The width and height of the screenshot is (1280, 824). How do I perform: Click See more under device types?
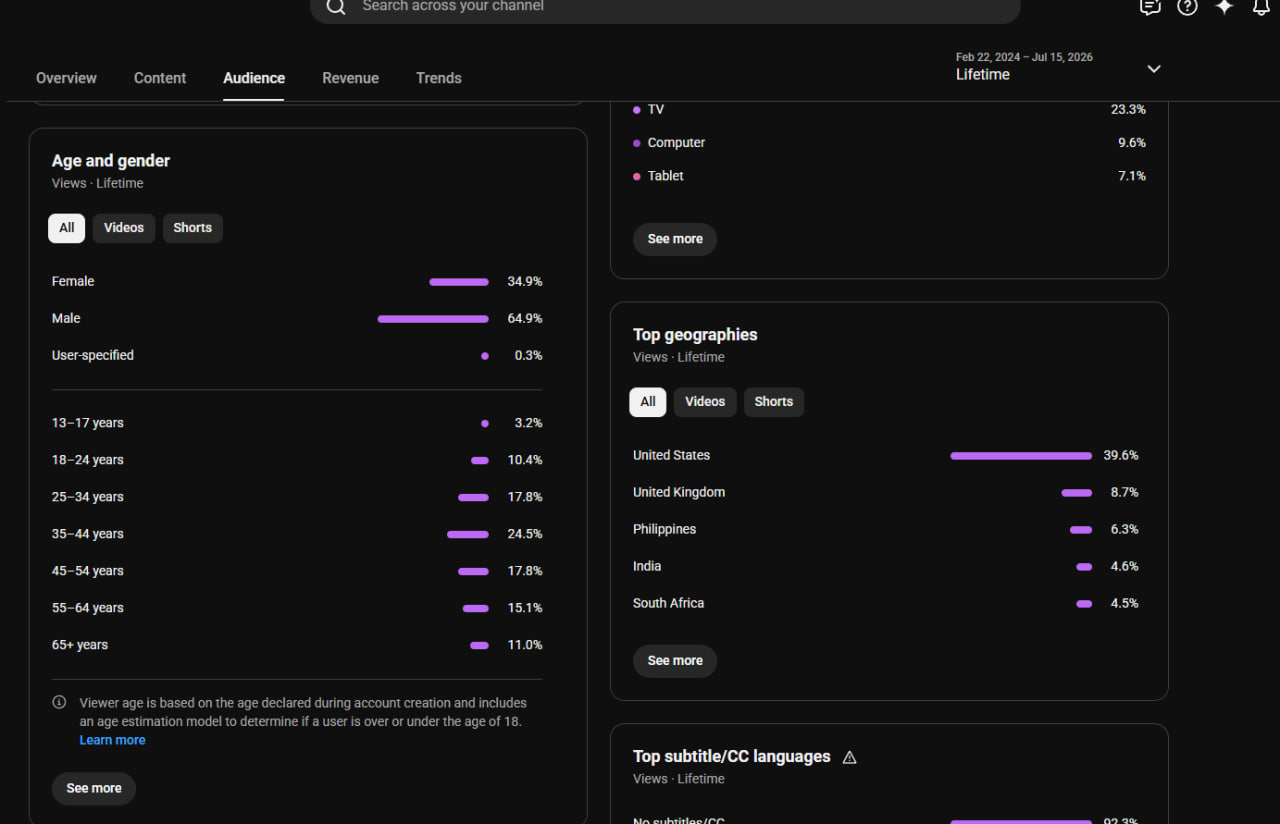click(675, 239)
